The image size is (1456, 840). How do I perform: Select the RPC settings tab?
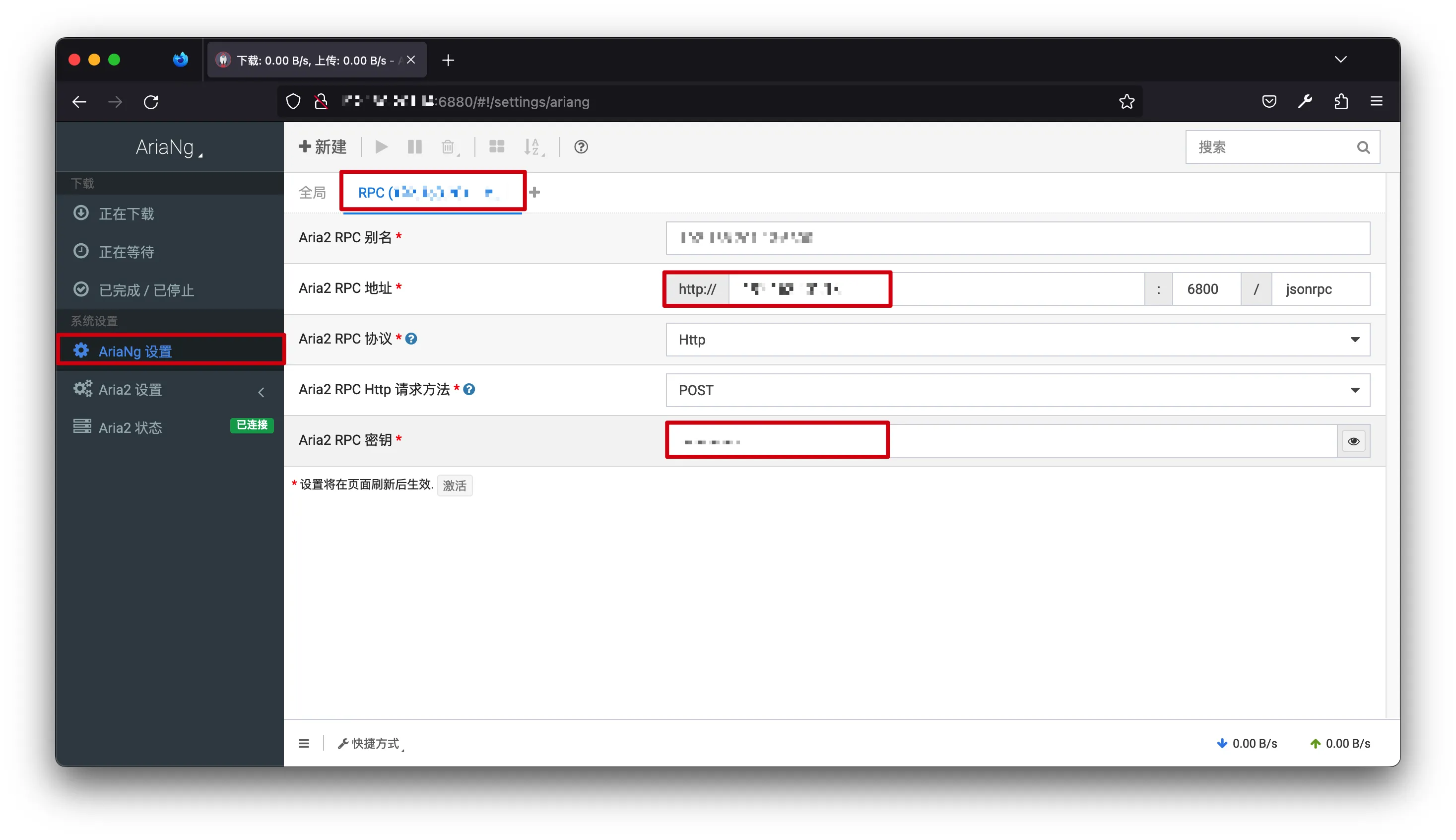tap(432, 193)
